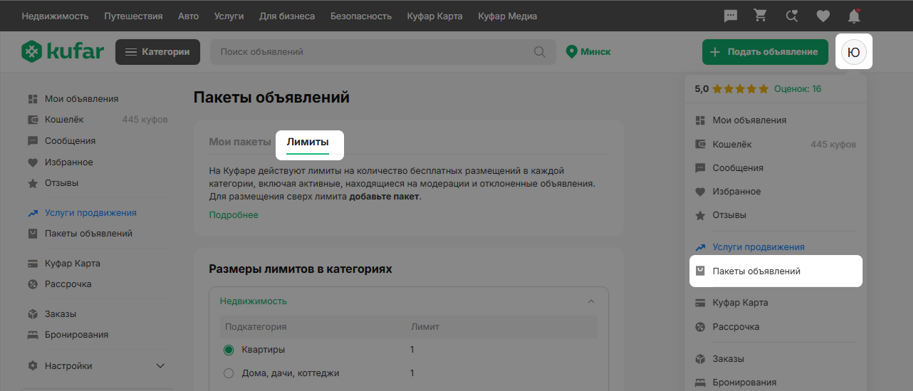Open Путешествия in top navigation
The width and height of the screenshot is (913, 391).
(133, 16)
